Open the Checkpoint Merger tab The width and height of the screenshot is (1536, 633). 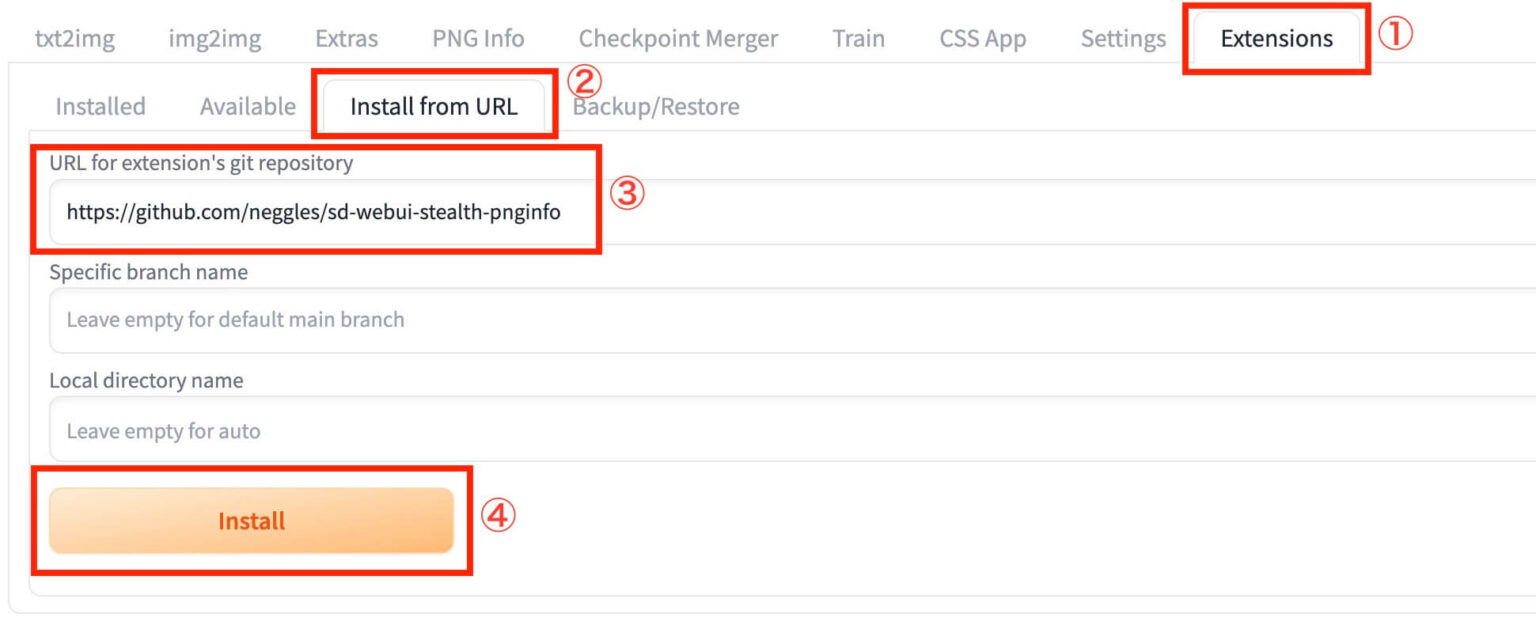pyautogui.click(x=678, y=39)
